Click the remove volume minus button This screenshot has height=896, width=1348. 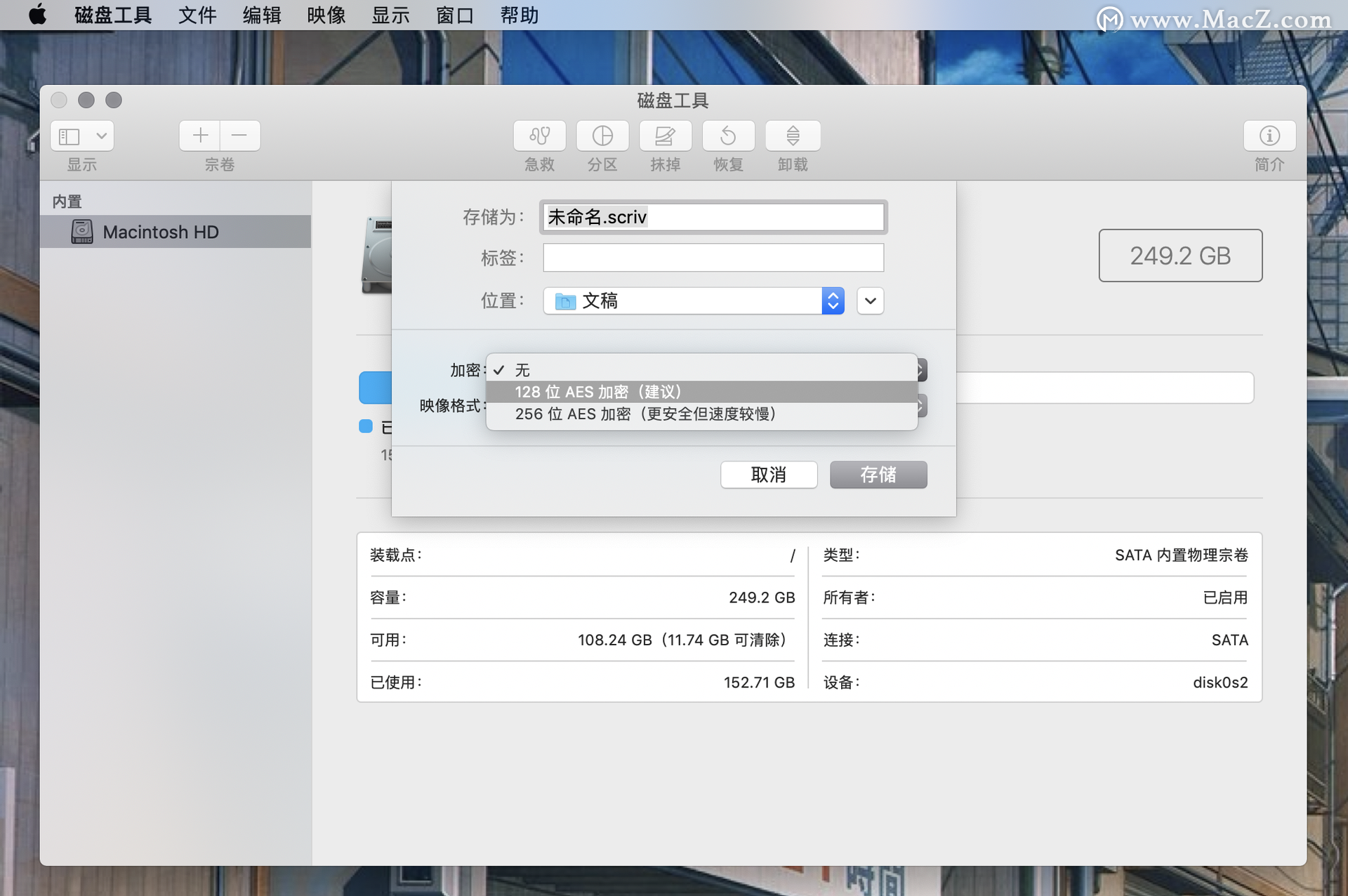click(x=239, y=136)
